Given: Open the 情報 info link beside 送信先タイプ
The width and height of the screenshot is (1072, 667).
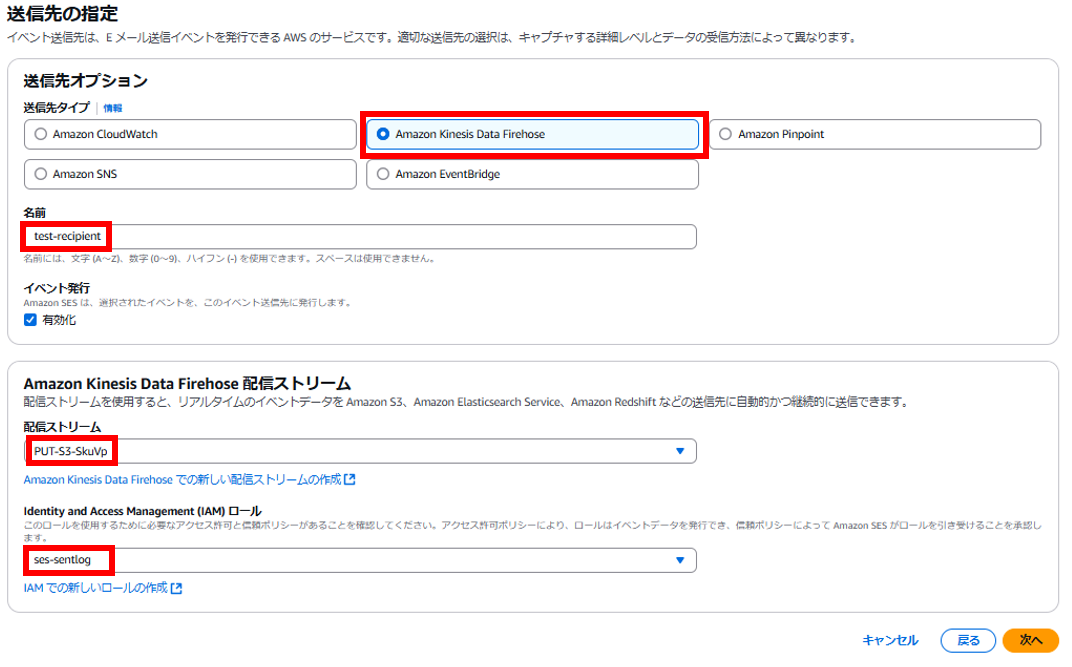Looking at the screenshot, I should (x=113, y=108).
